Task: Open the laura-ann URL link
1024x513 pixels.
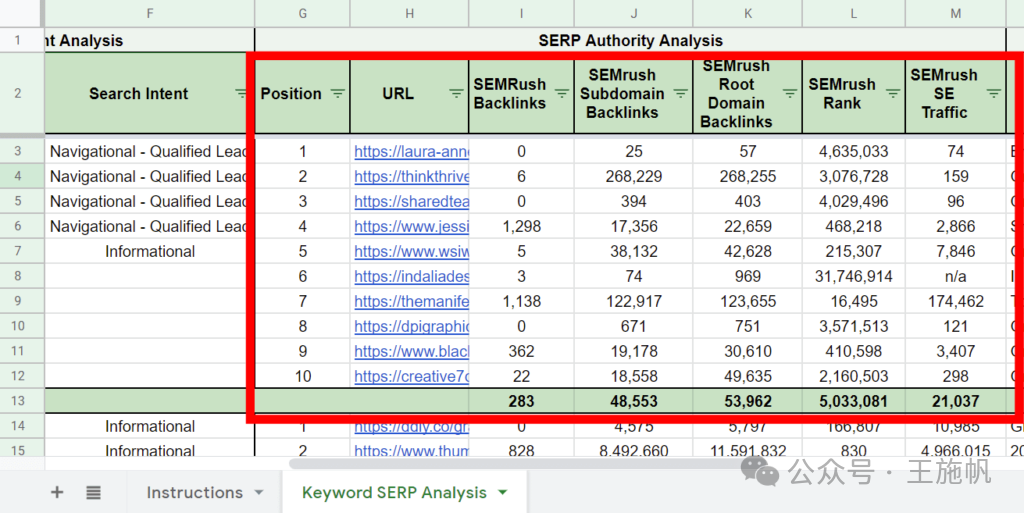Action: tap(411, 151)
